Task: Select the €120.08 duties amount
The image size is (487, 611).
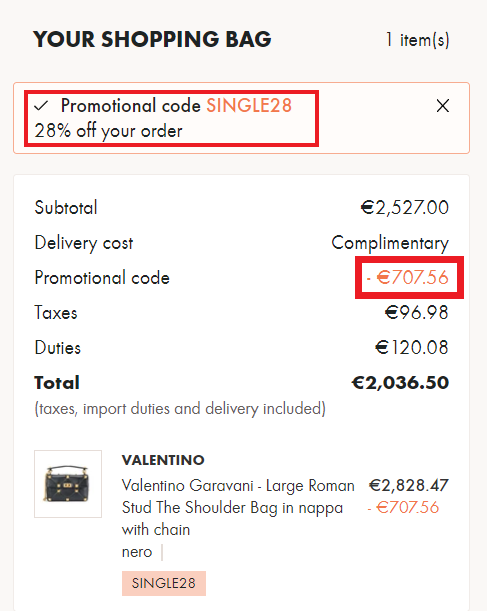Action: click(412, 347)
